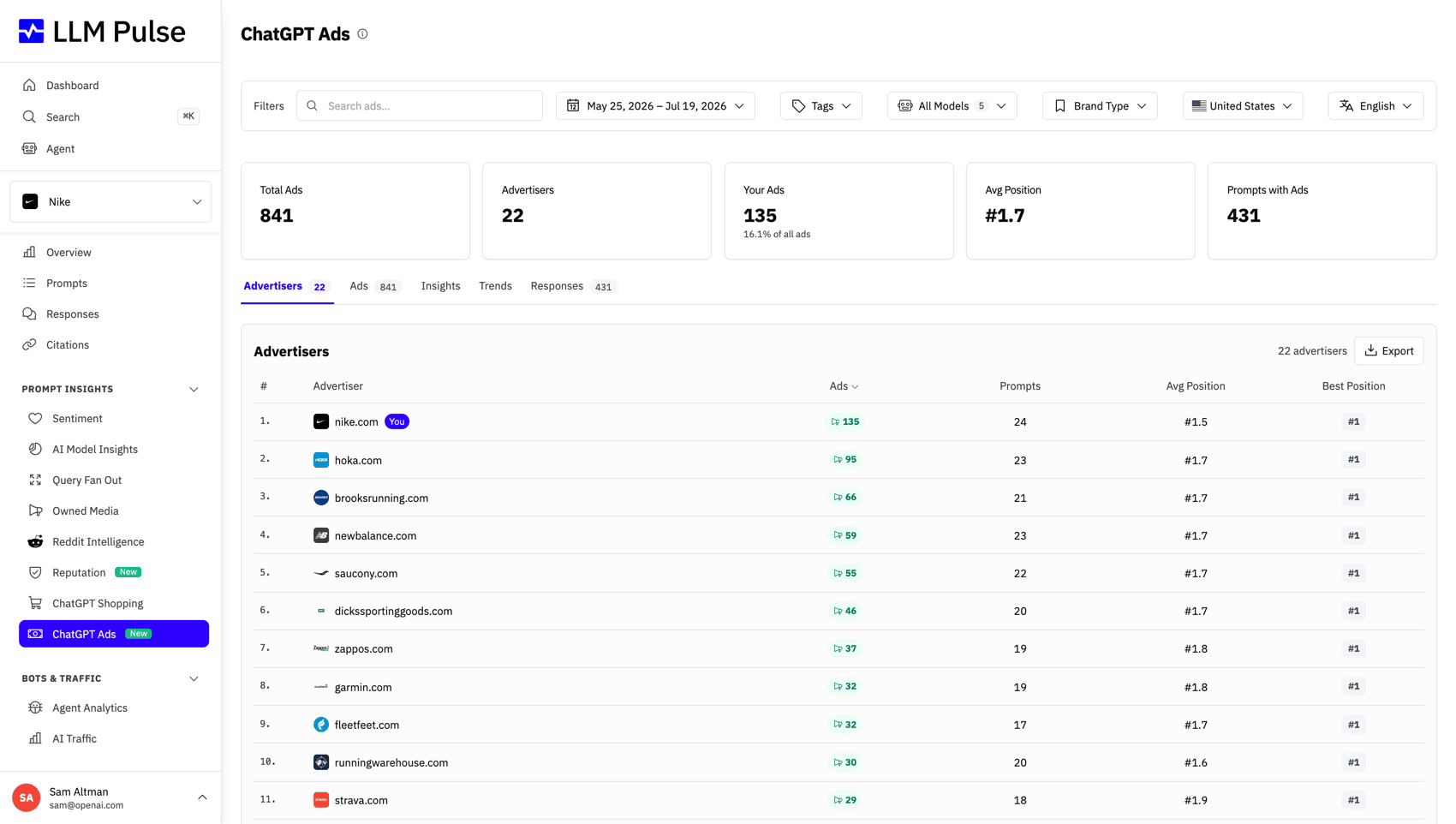This screenshot has height=824, width=1456.
Task: Click the AI Model Insights icon
Action: click(35, 449)
